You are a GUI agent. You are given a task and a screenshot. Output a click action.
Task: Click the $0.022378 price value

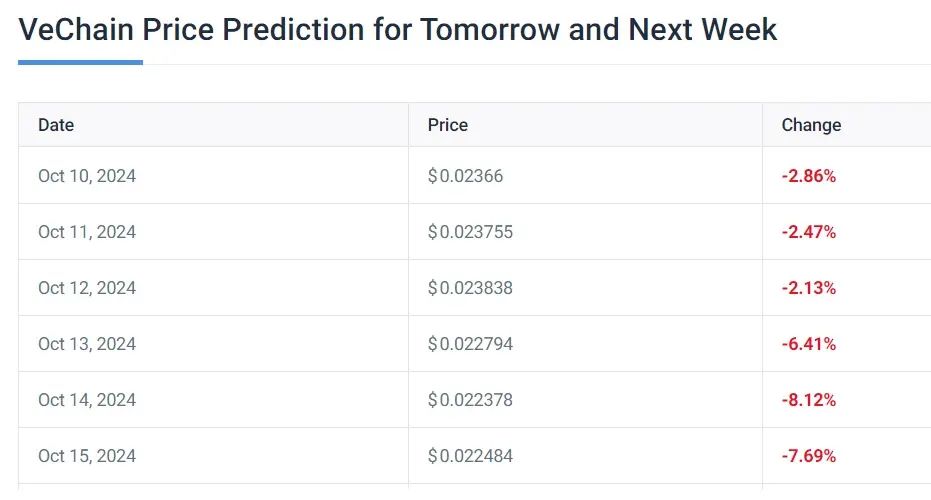[x=470, y=400]
